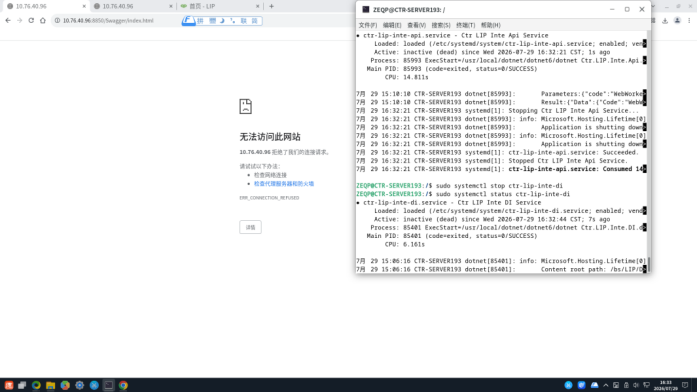The width and height of the screenshot is (697, 392).
Task: Open terminal 终端(T) menu
Action: (465, 25)
